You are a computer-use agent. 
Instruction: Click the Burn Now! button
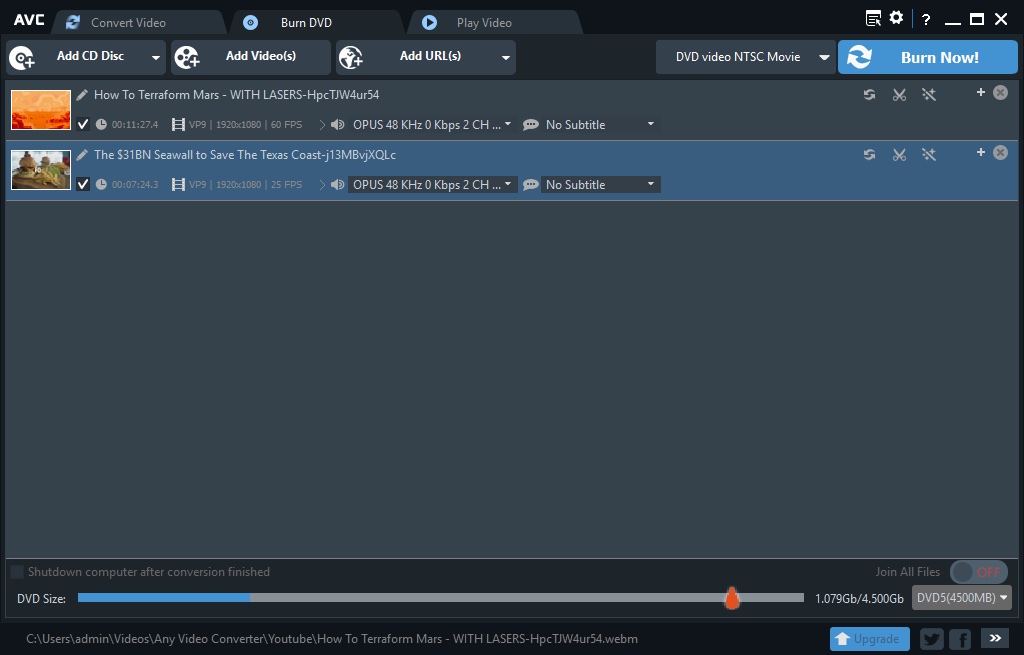coord(927,57)
